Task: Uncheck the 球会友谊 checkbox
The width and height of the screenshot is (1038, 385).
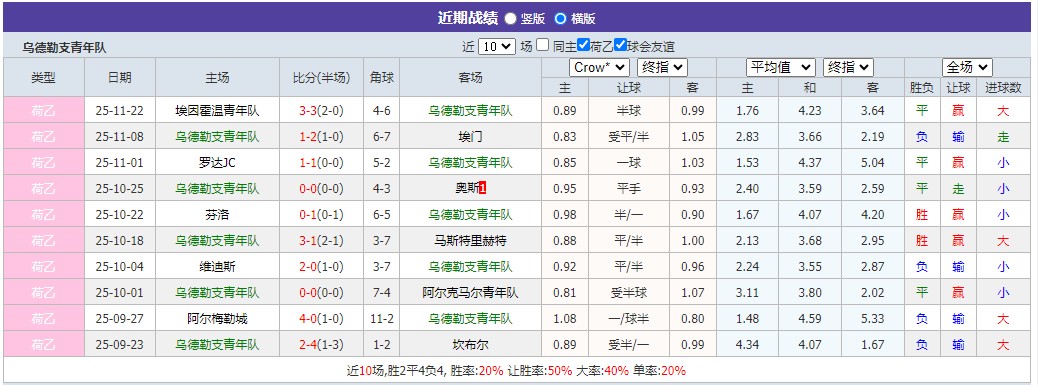Action: 620,45
